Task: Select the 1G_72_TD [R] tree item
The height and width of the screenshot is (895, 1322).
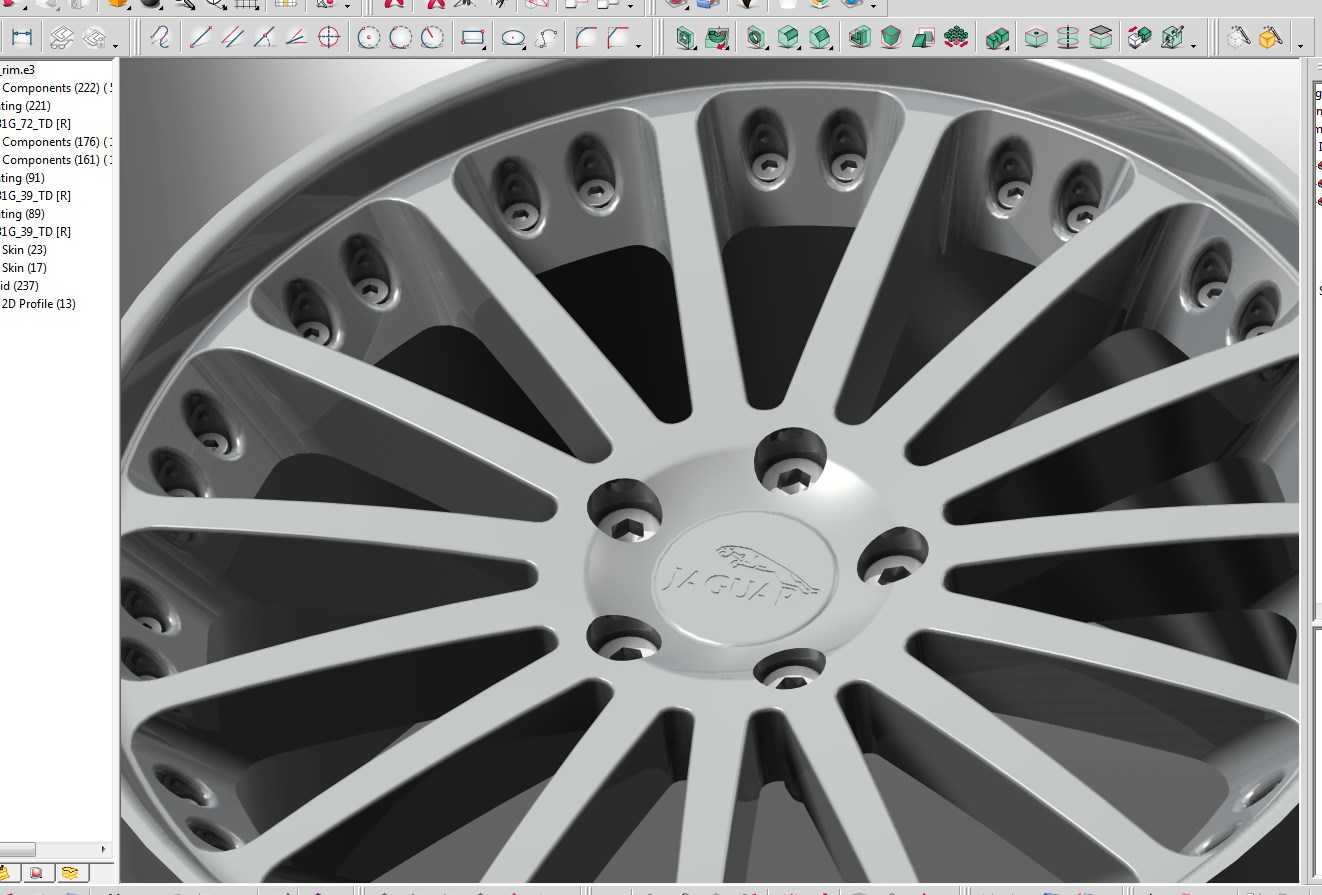Action: (35, 124)
